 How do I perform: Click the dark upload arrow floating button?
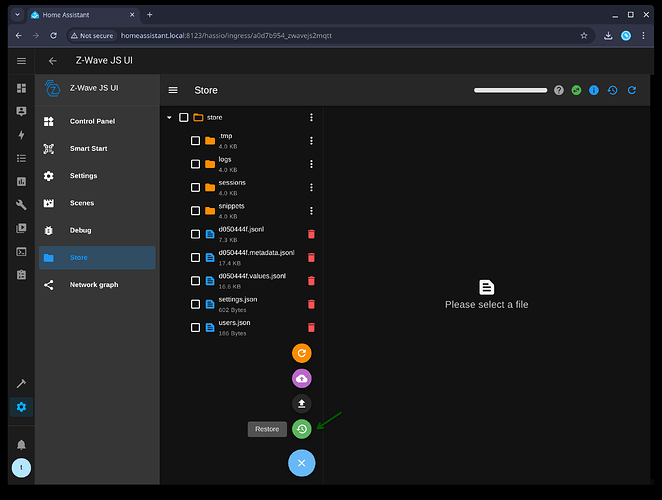click(301, 404)
